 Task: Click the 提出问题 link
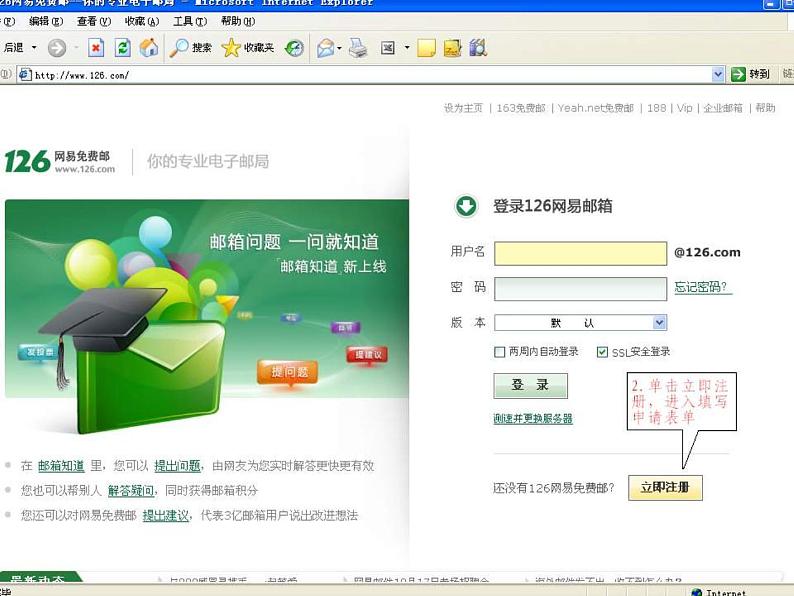click(177, 466)
